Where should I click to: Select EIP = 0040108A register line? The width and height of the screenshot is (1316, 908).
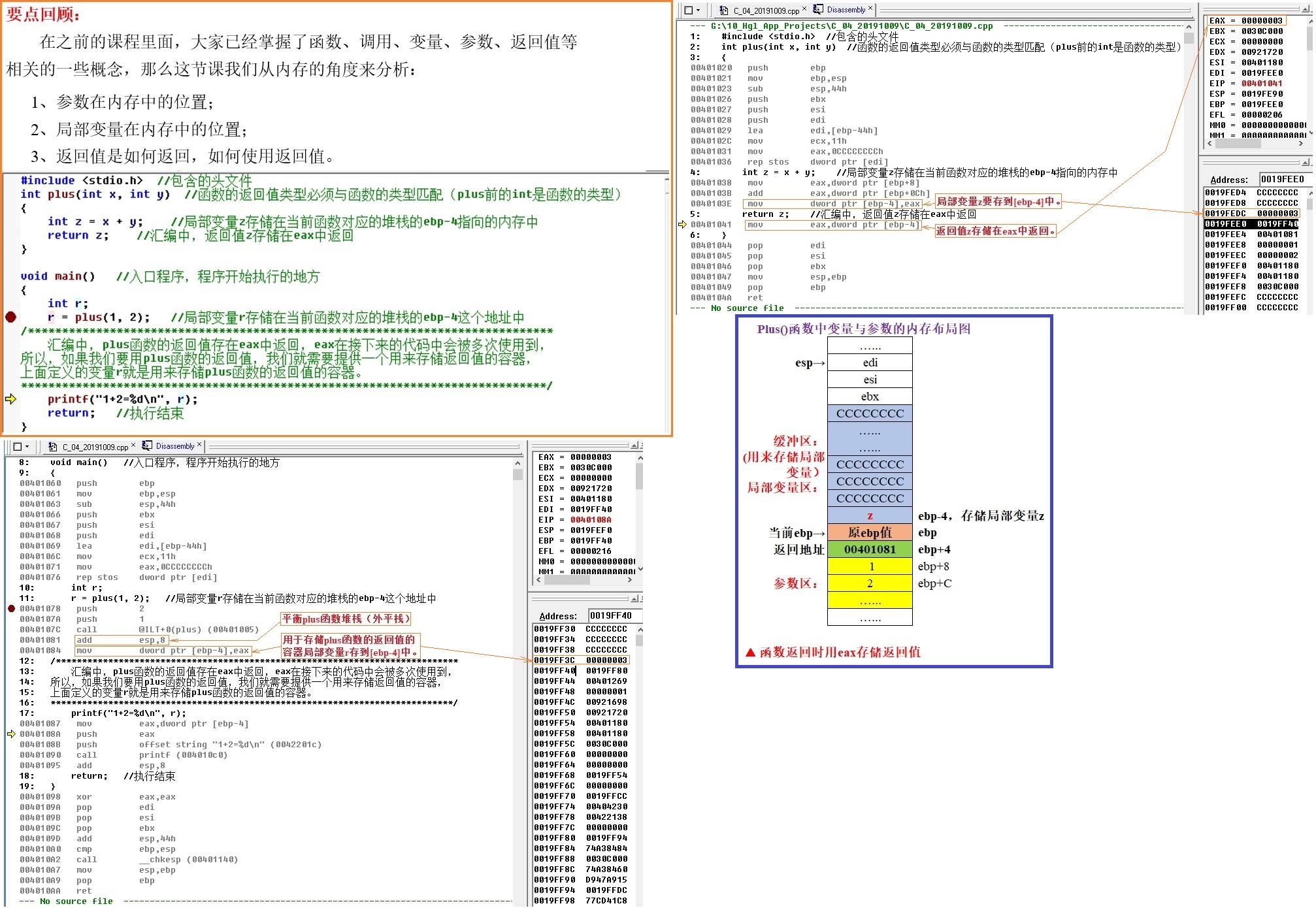[574, 519]
